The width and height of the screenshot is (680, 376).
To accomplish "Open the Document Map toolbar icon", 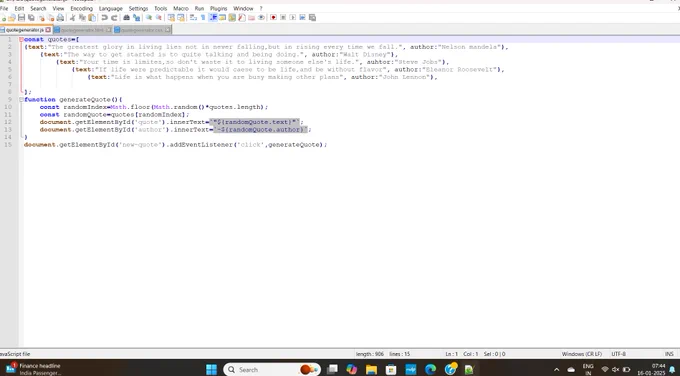I will coord(232,17).
